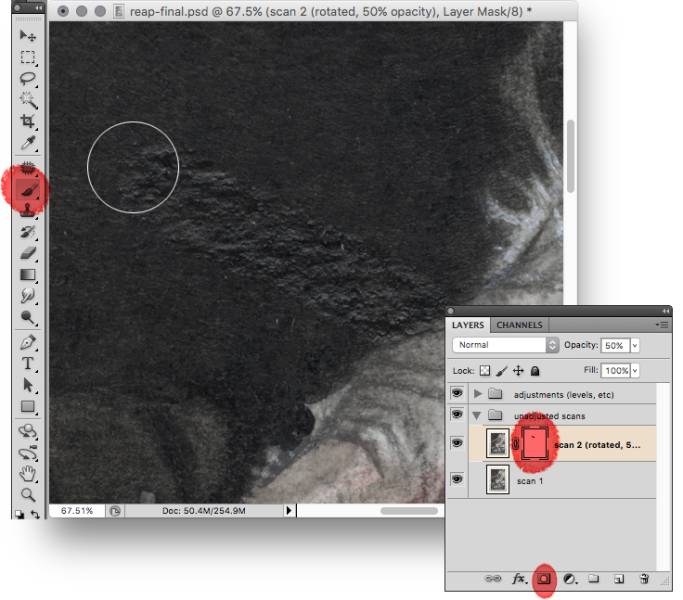Click the Add layer mask icon
This screenshot has width=683, height=600.
[545, 578]
